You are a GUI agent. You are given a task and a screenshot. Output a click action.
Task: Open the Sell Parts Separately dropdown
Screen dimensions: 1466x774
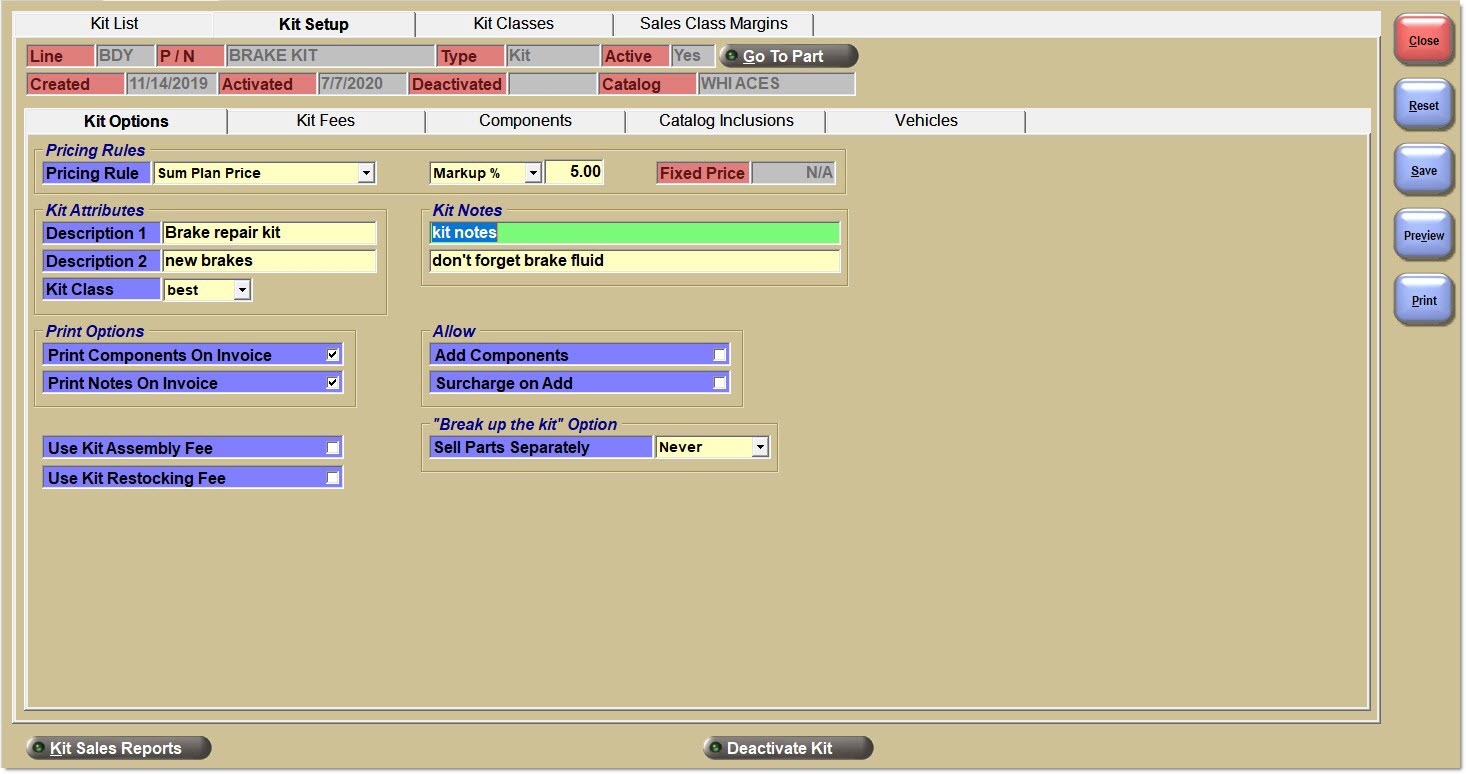click(760, 447)
